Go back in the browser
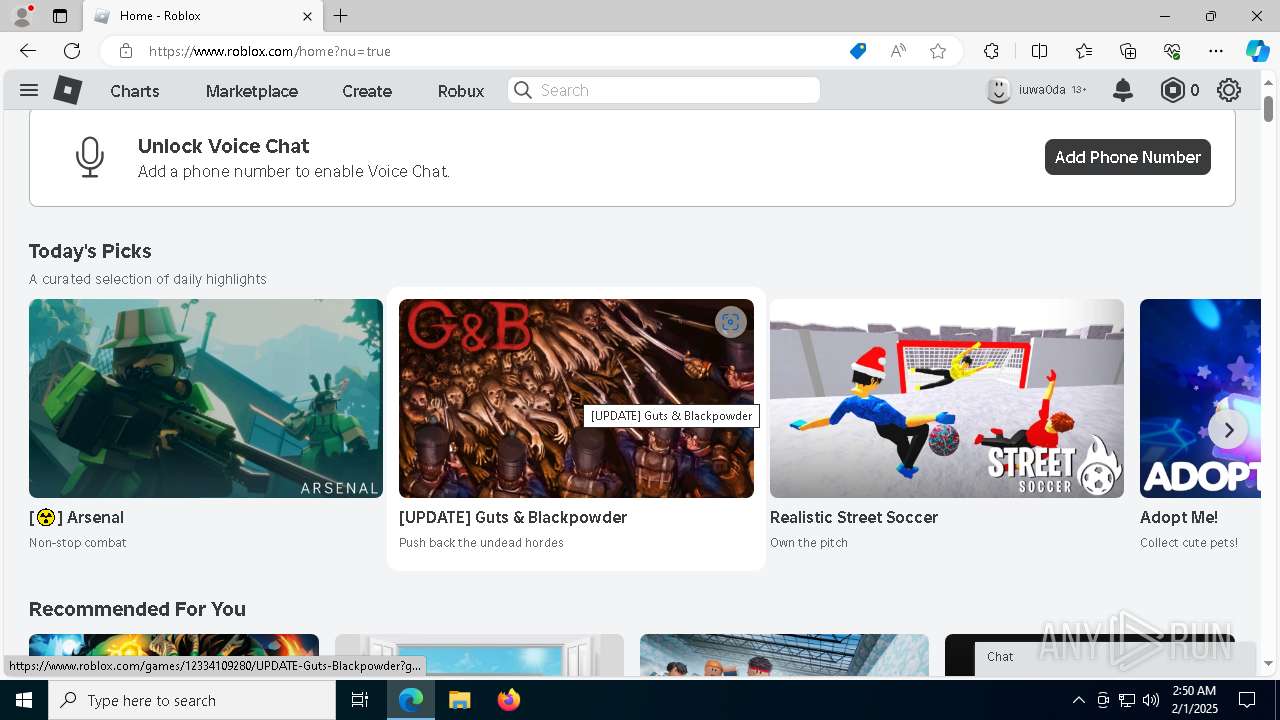The image size is (1280, 720). 28,51
